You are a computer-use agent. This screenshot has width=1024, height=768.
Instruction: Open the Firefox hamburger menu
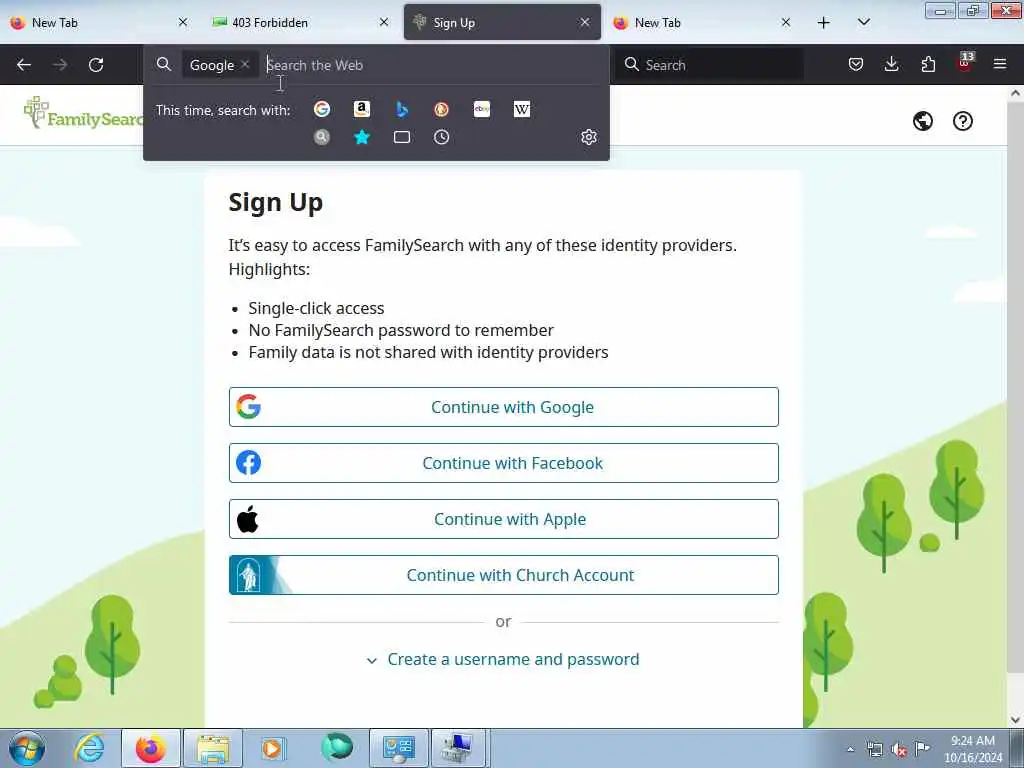pos(1000,64)
